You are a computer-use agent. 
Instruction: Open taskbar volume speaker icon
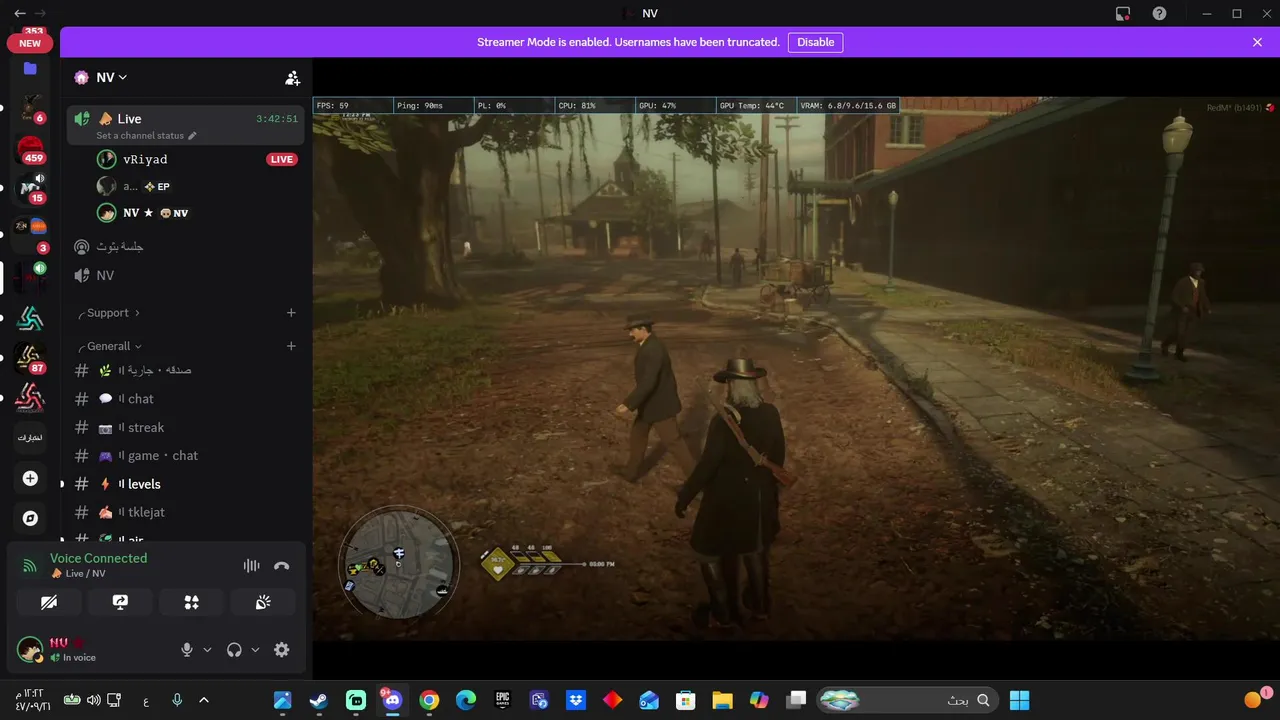coord(93,700)
